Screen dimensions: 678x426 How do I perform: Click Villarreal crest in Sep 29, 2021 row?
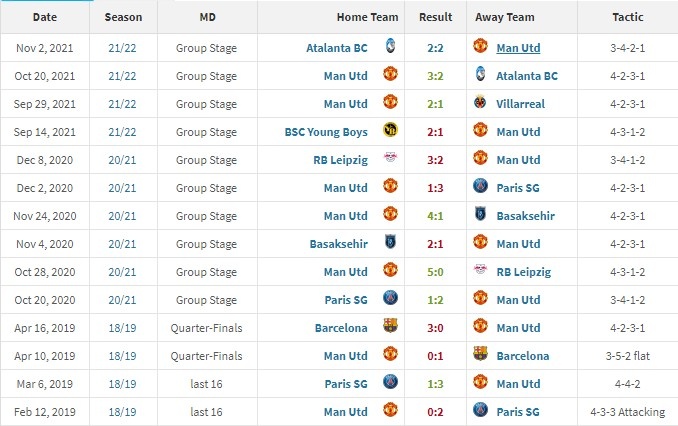pyautogui.click(x=480, y=102)
